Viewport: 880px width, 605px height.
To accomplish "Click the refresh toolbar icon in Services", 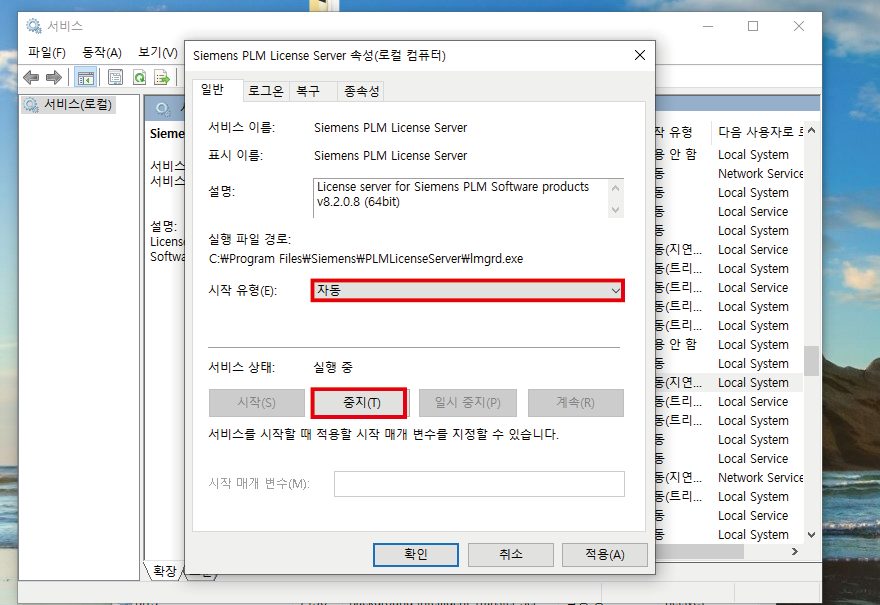I will [139, 77].
